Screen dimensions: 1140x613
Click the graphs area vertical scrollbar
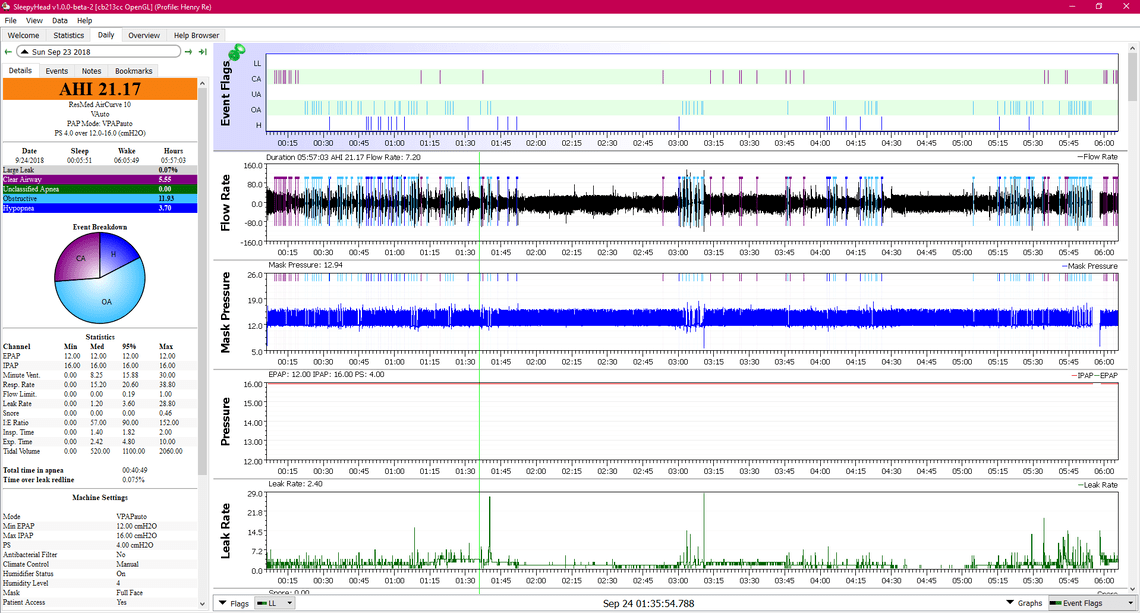coord(1131,300)
